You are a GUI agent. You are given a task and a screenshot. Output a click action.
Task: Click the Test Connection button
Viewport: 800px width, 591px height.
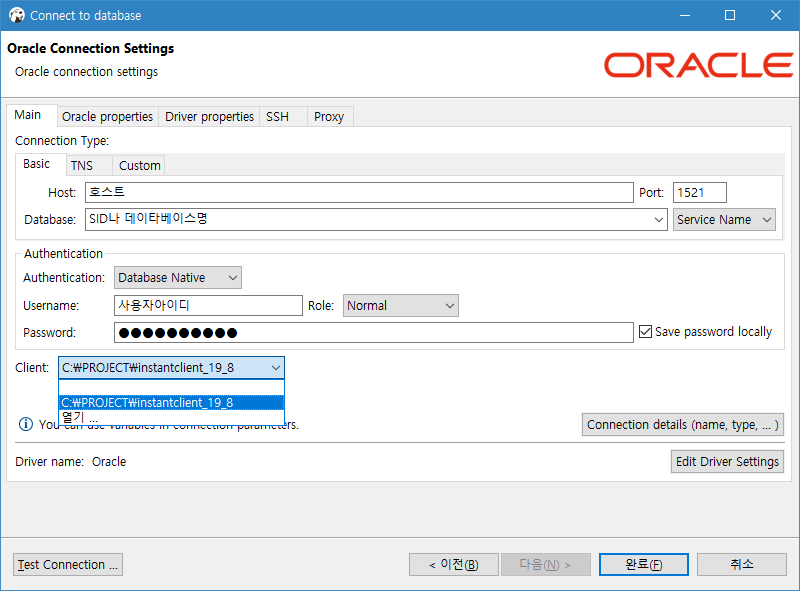tap(68, 564)
